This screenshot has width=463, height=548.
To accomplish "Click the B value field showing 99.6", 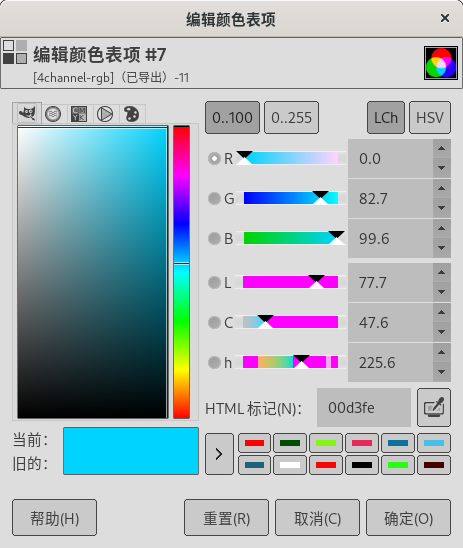I will click(x=391, y=239).
